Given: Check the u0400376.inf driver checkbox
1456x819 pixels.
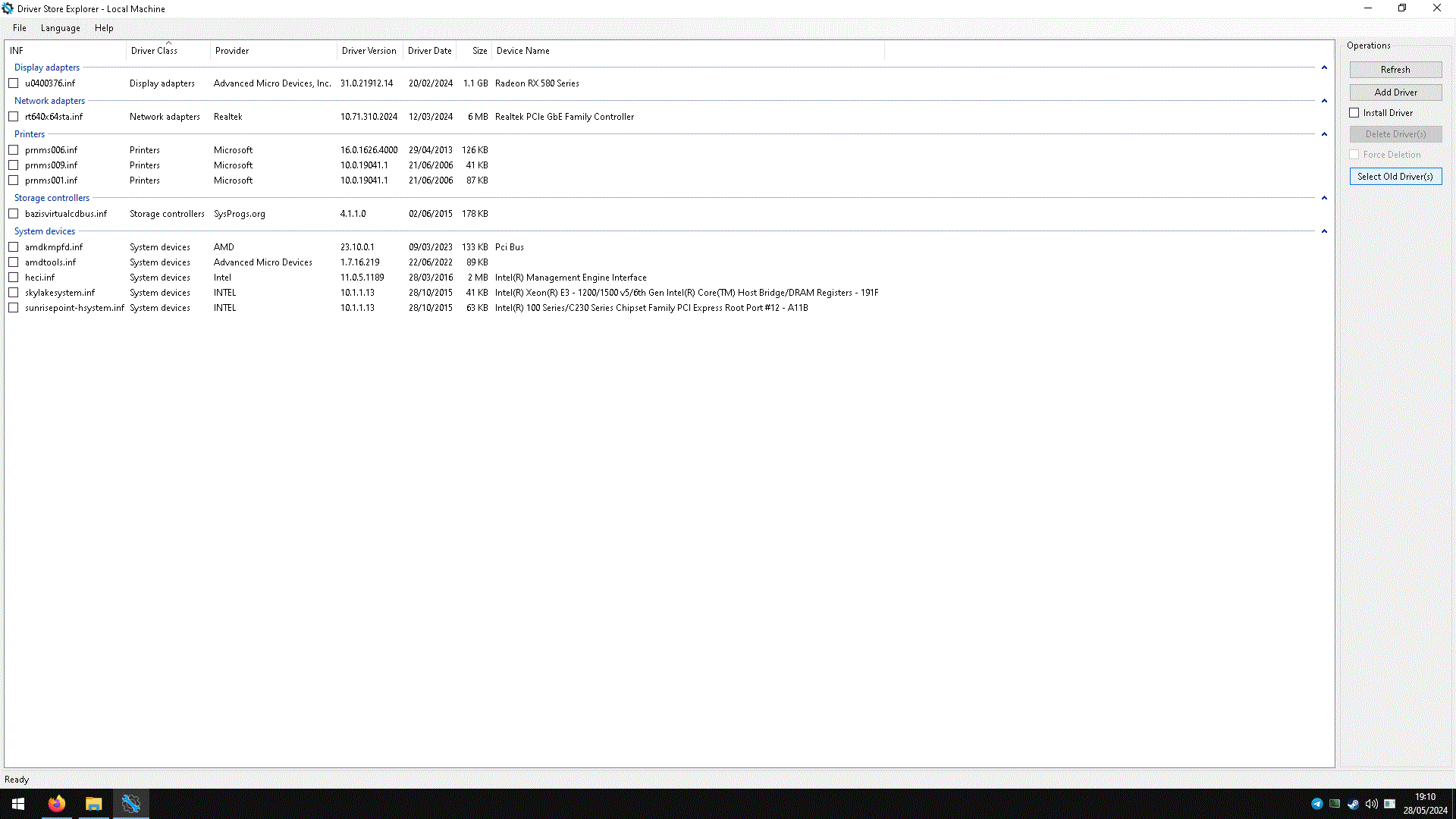Looking at the screenshot, I should tap(14, 83).
